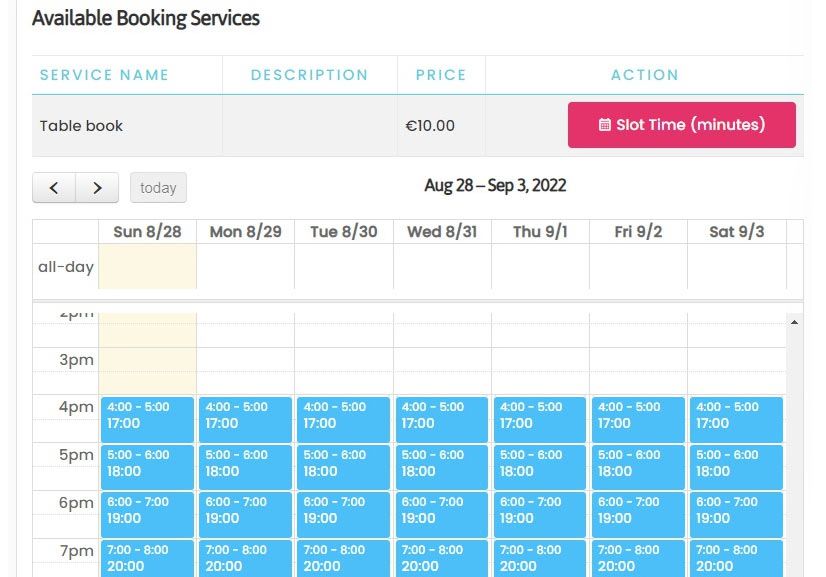826x577 pixels.
Task: Click the PRICE column header
Action: pos(440,75)
